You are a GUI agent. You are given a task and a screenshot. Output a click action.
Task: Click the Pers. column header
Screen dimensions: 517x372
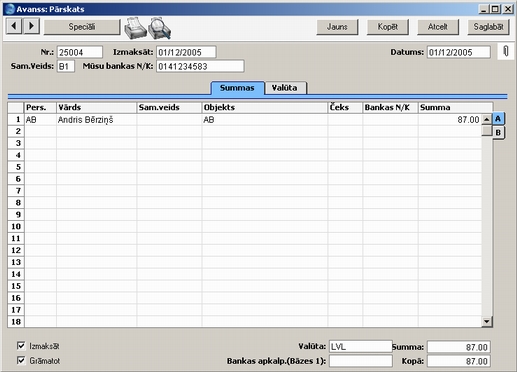pyautogui.click(x=40, y=107)
